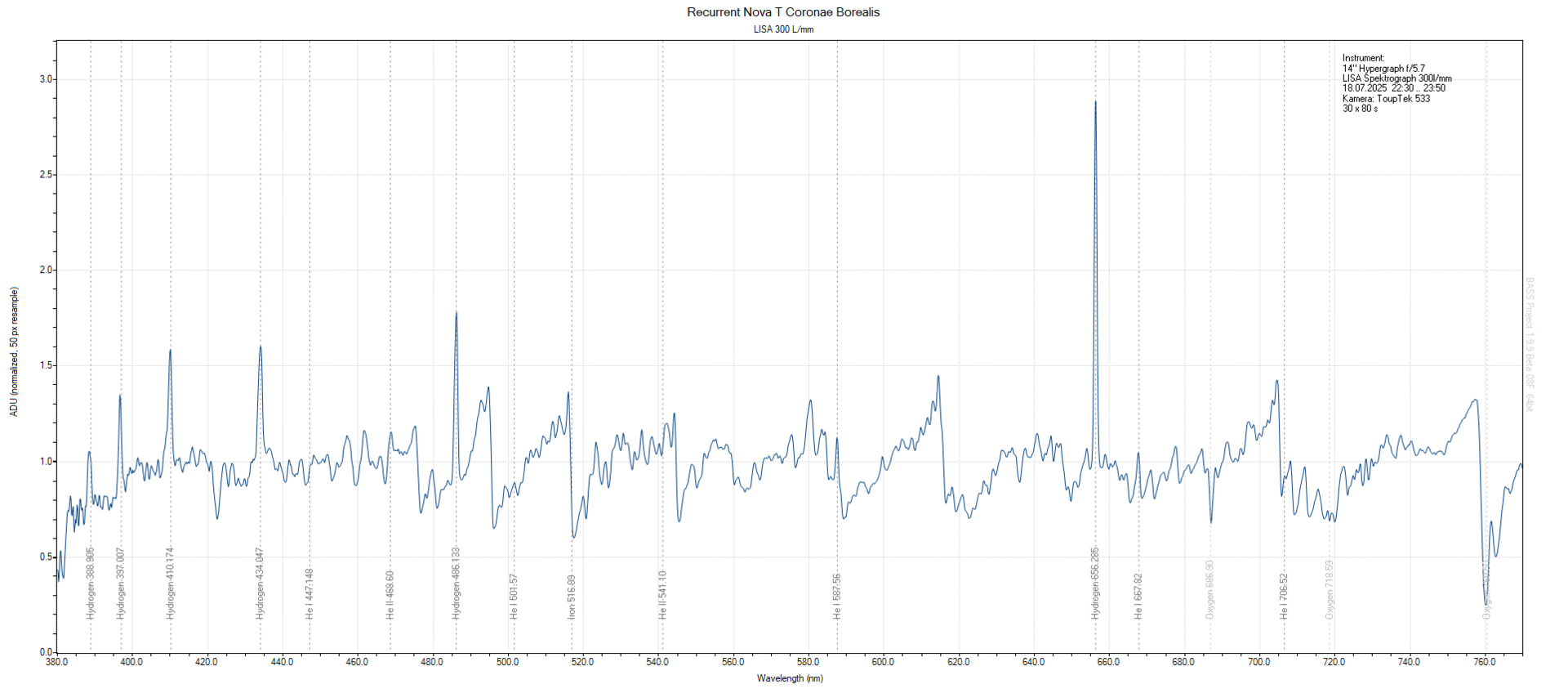Click the x-axis tick label "760.0"

(x=1484, y=662)
